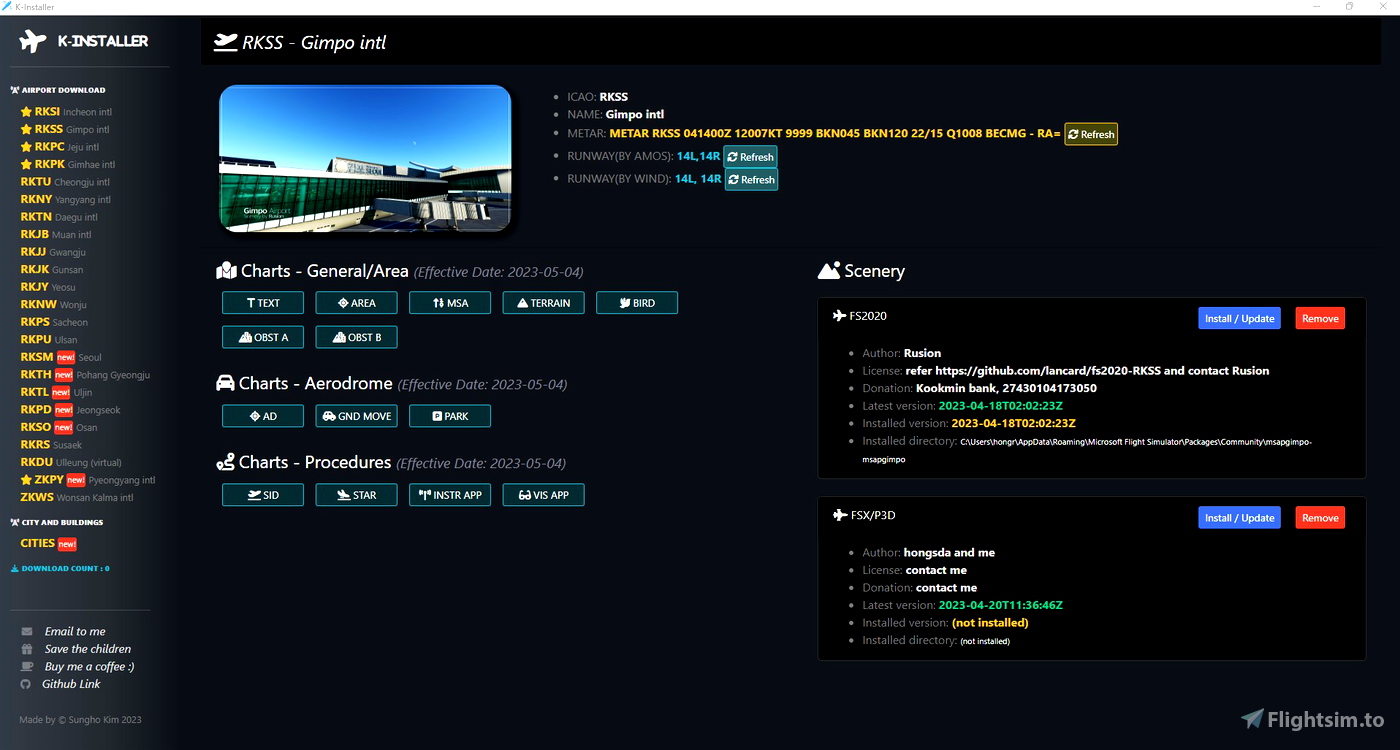Open the GND MOVE chart
1400x750 pixels.
tap(356, 416)
